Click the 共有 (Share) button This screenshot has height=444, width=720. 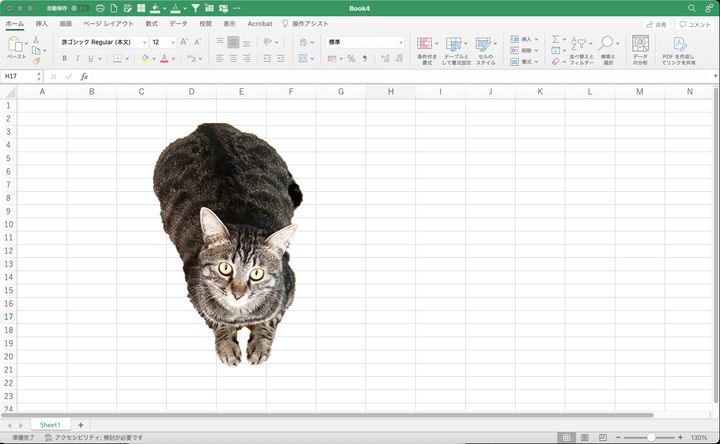[656, 24]
